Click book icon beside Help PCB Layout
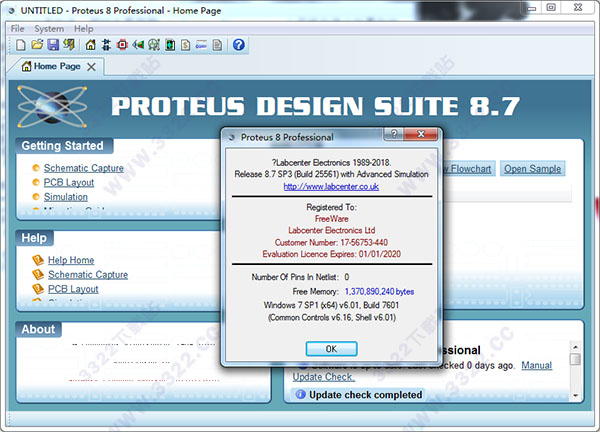Screen dimensions: 600x432 pyautogui.click(x=38, y=289)
